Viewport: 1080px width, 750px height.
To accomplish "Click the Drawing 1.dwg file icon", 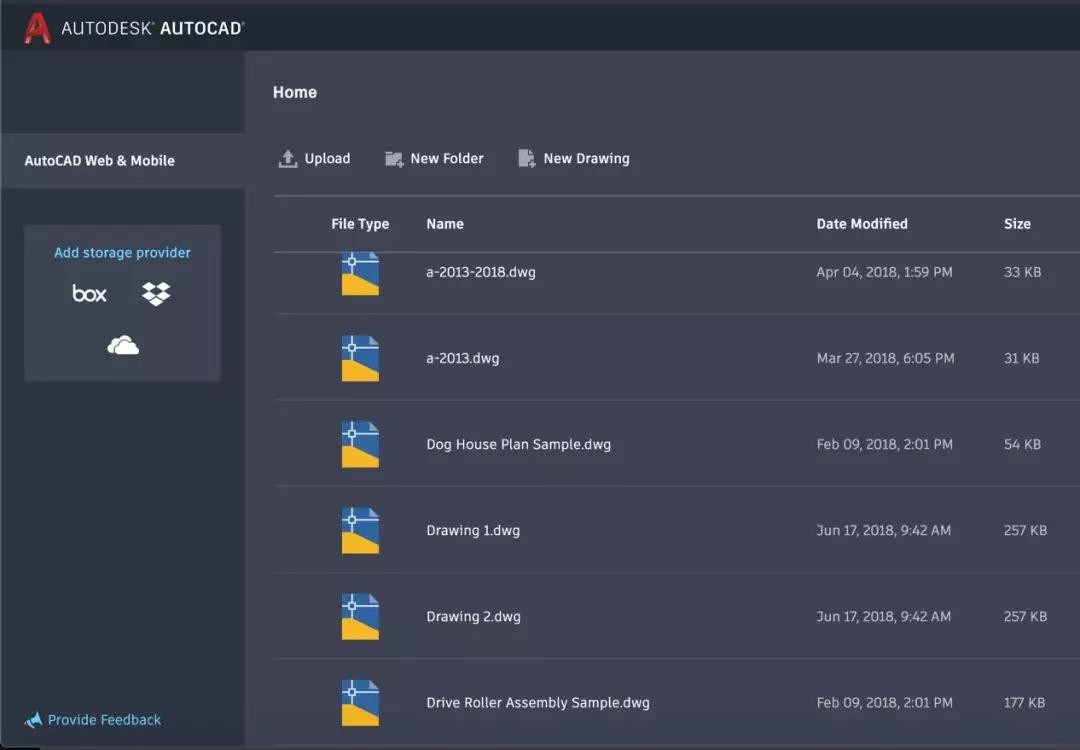I will click(x=360, y=530).
